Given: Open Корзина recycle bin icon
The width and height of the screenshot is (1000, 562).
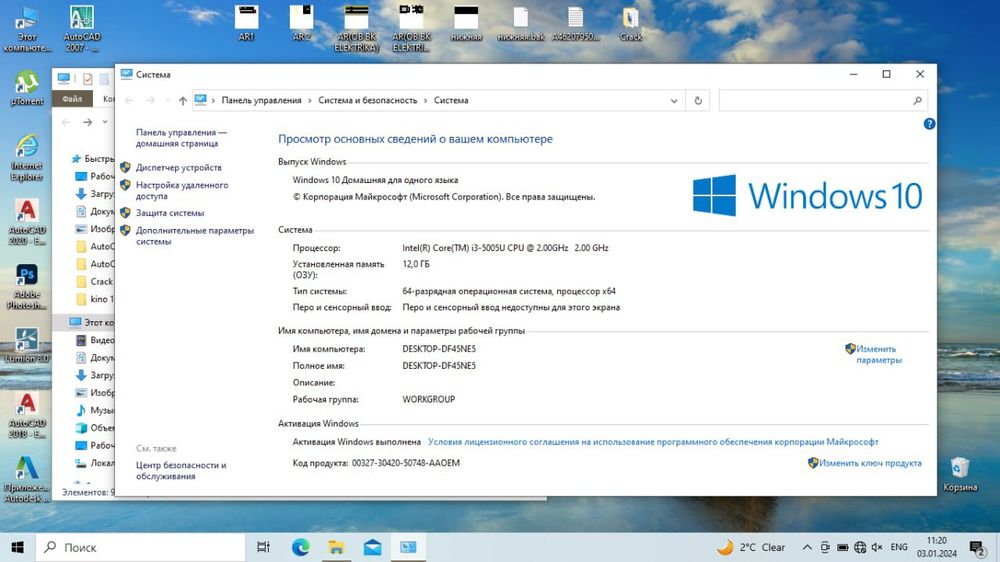Looking at the screenshot, I should (x=960, y=474).
